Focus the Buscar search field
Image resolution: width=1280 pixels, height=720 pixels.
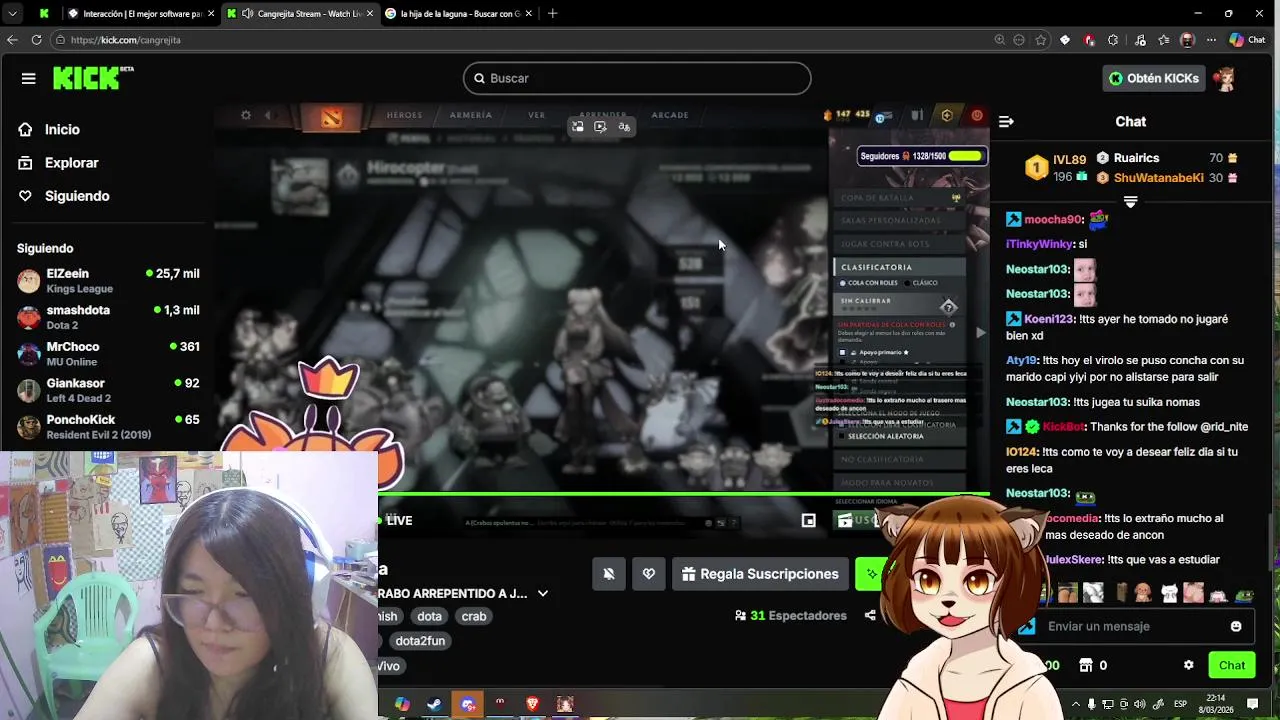[x=637, y=78]
